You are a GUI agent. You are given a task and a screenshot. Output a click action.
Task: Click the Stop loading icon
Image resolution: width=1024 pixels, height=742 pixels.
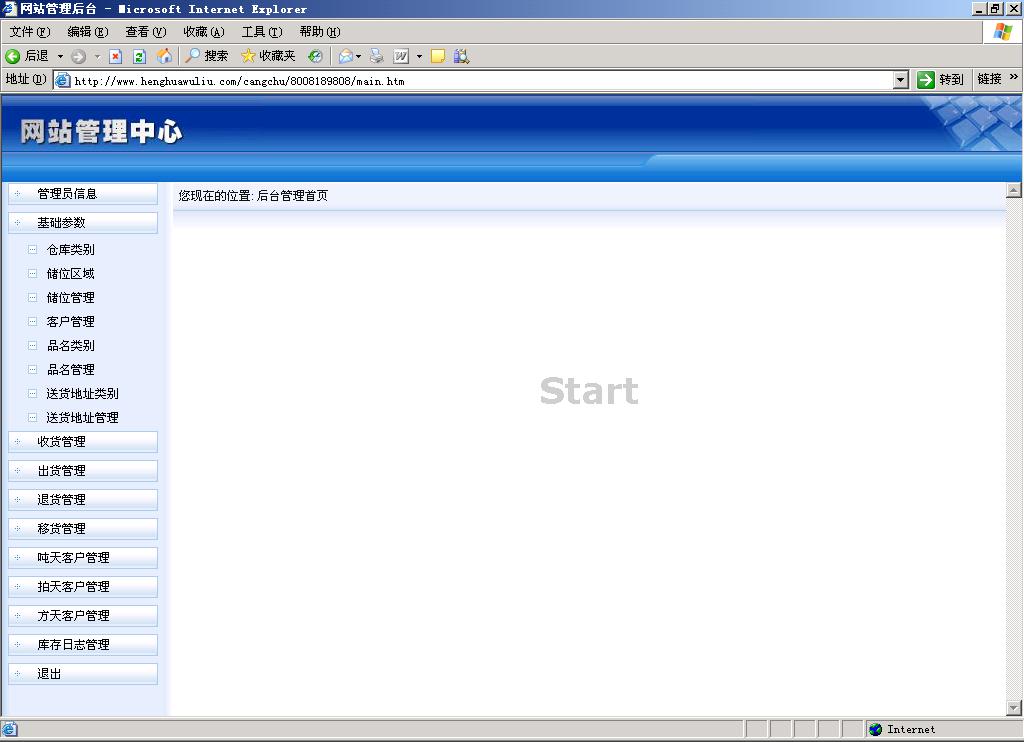116,56
